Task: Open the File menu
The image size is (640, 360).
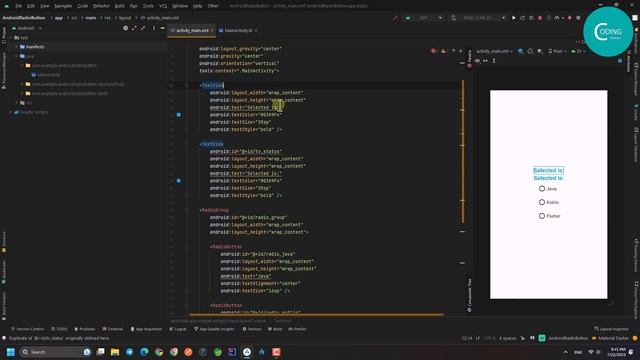Action: coord(18,6)
